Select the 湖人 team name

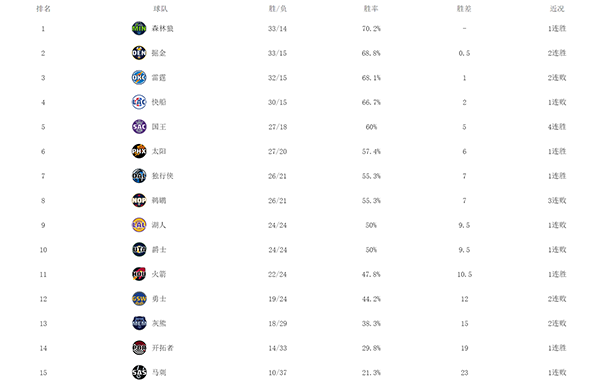pos(159,225)
